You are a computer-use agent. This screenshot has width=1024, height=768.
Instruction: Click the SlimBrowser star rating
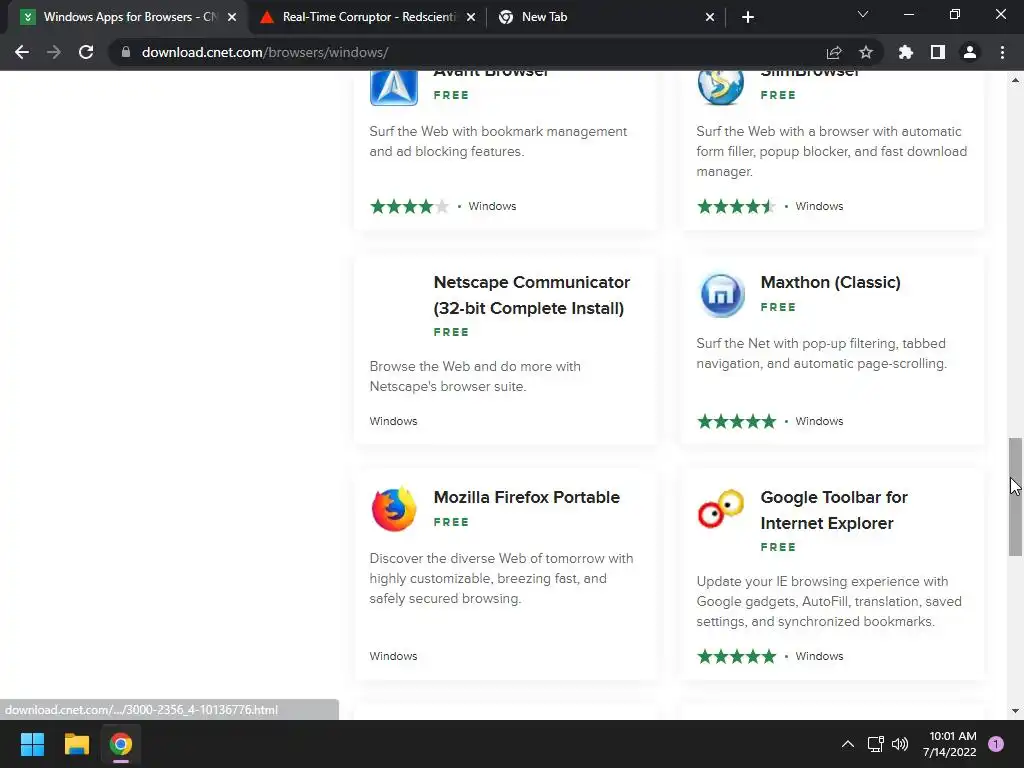coord(736,206)
